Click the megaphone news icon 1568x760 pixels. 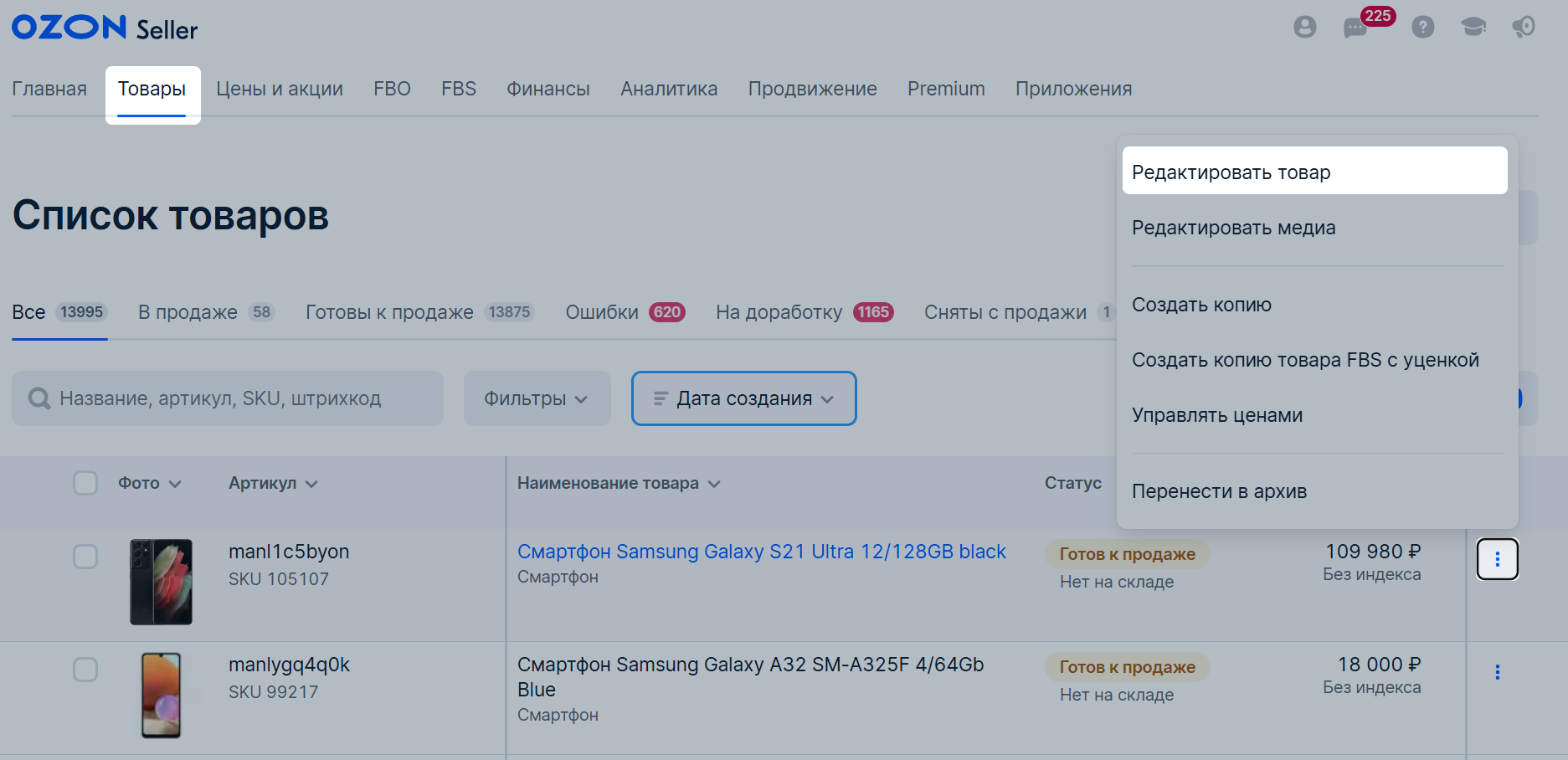pyautogui.click(x=1524, y=27)
